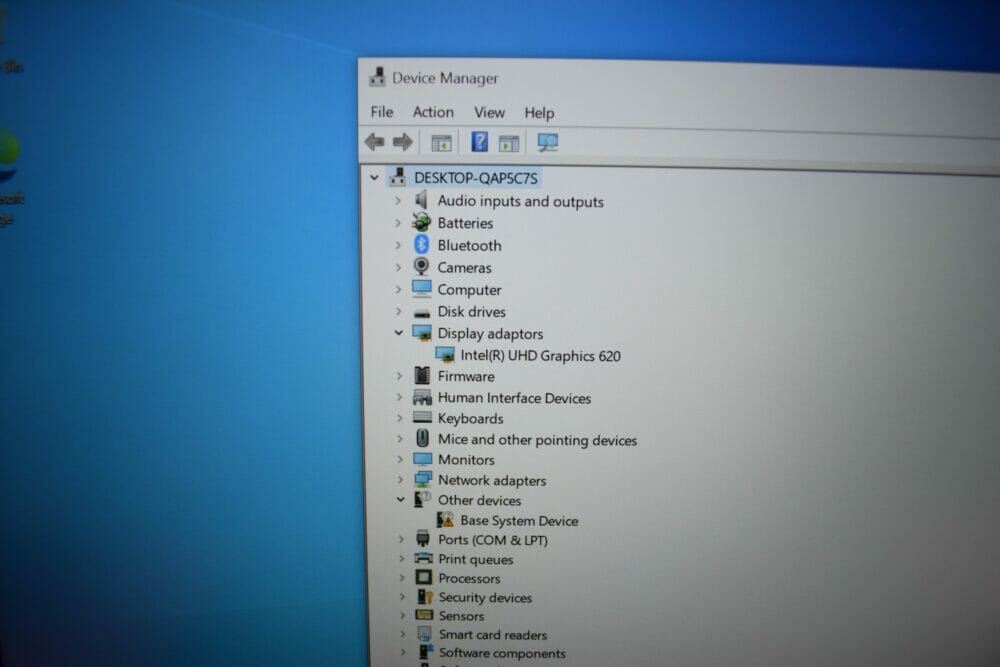Click the Cameras webcam icon
The height and width of the screenshot is (667, 1000).
pyautogui.click(x=421, y=267)
